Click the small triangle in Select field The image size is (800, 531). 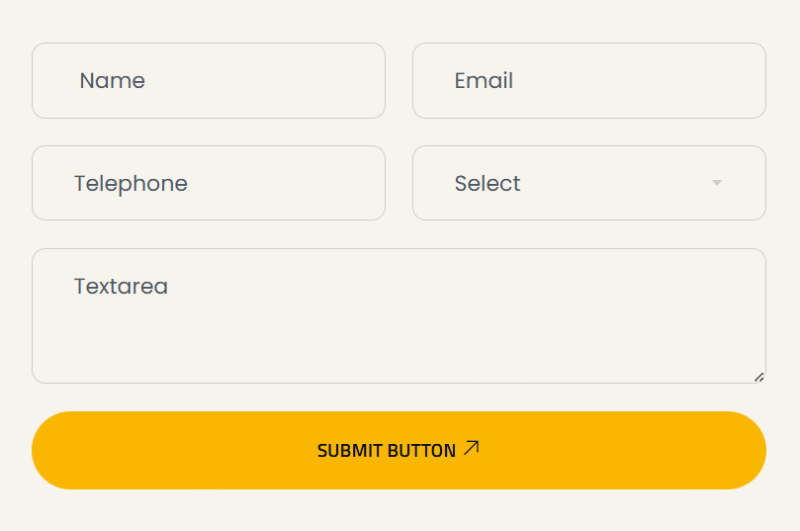[x=716, y=183]
